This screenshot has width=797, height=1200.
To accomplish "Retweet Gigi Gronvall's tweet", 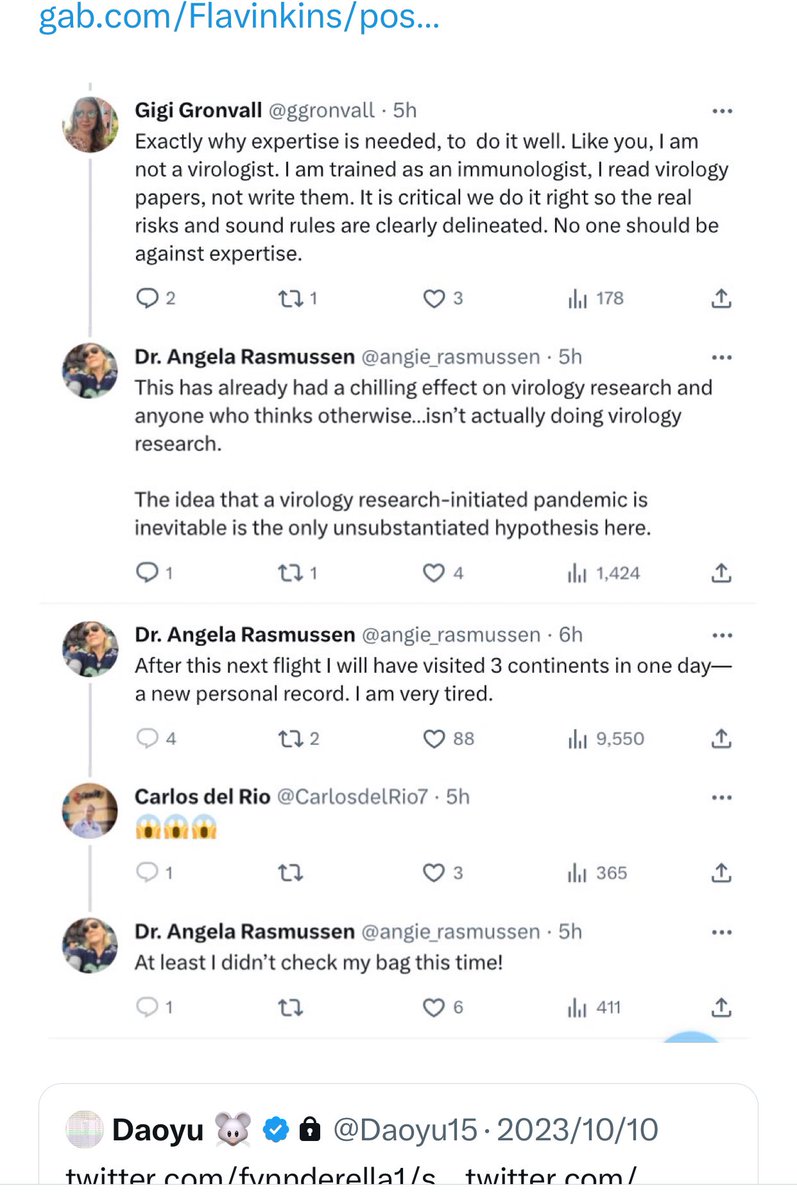I will click(289, 298).
